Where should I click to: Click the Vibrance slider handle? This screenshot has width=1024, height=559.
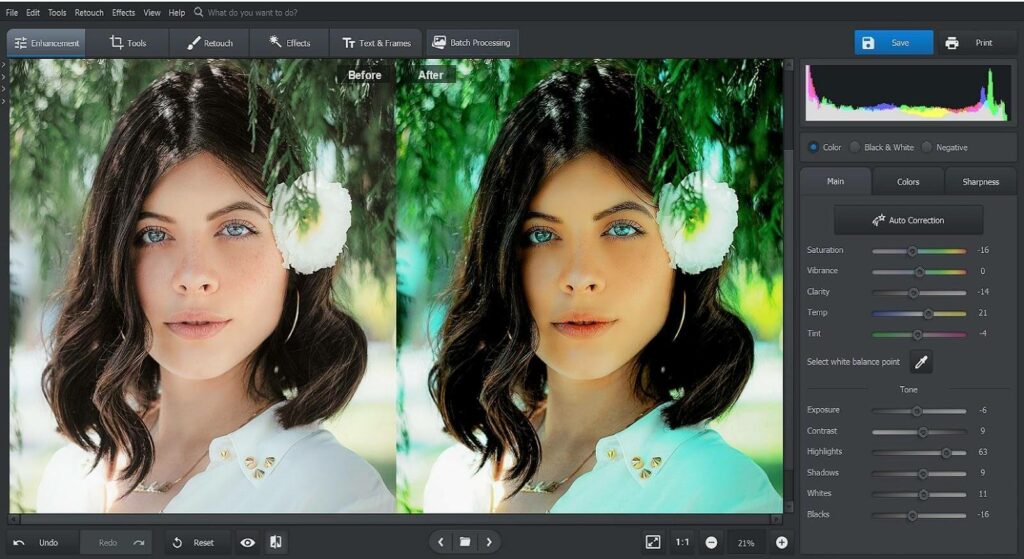pyautogui.click(x=920, y=272)
